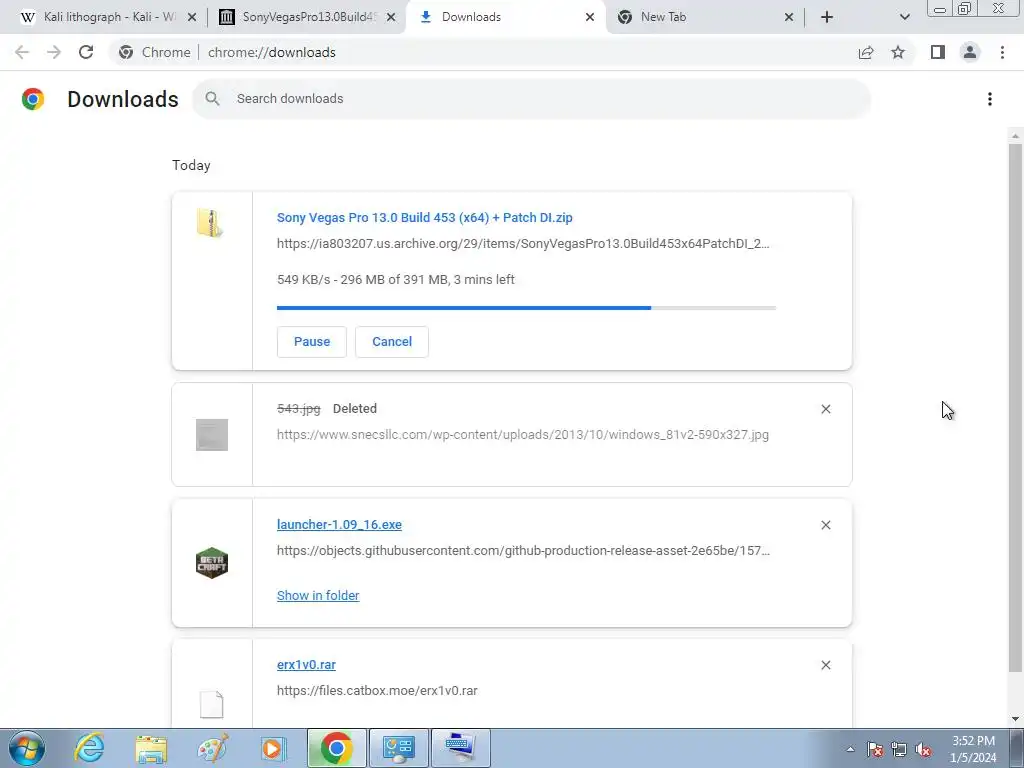Open the Downloads page more actions menu
The image size is (1024, 768).
(990, 99)
